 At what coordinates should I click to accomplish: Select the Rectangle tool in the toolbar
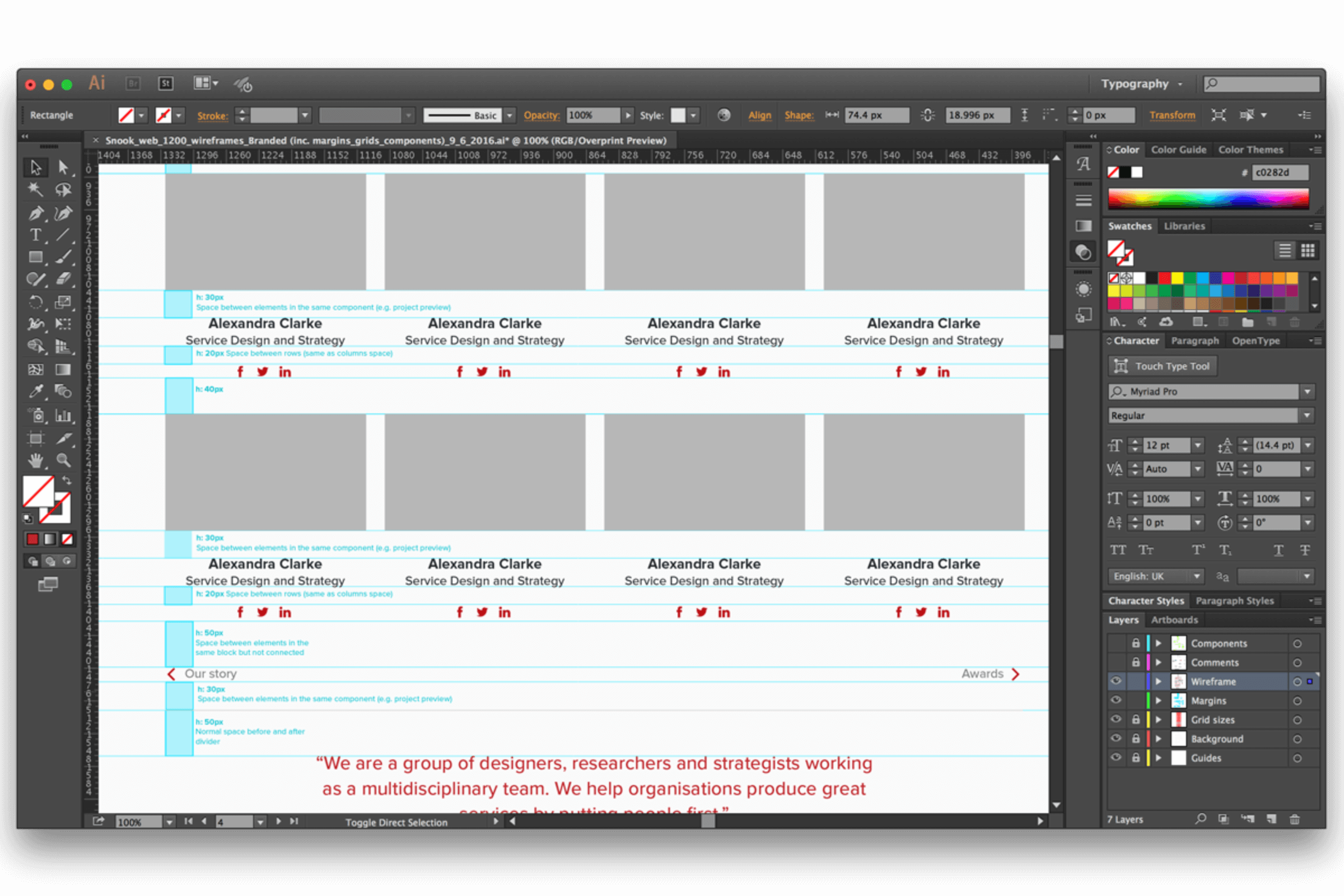pyautogui.click(x=35, y=256)
